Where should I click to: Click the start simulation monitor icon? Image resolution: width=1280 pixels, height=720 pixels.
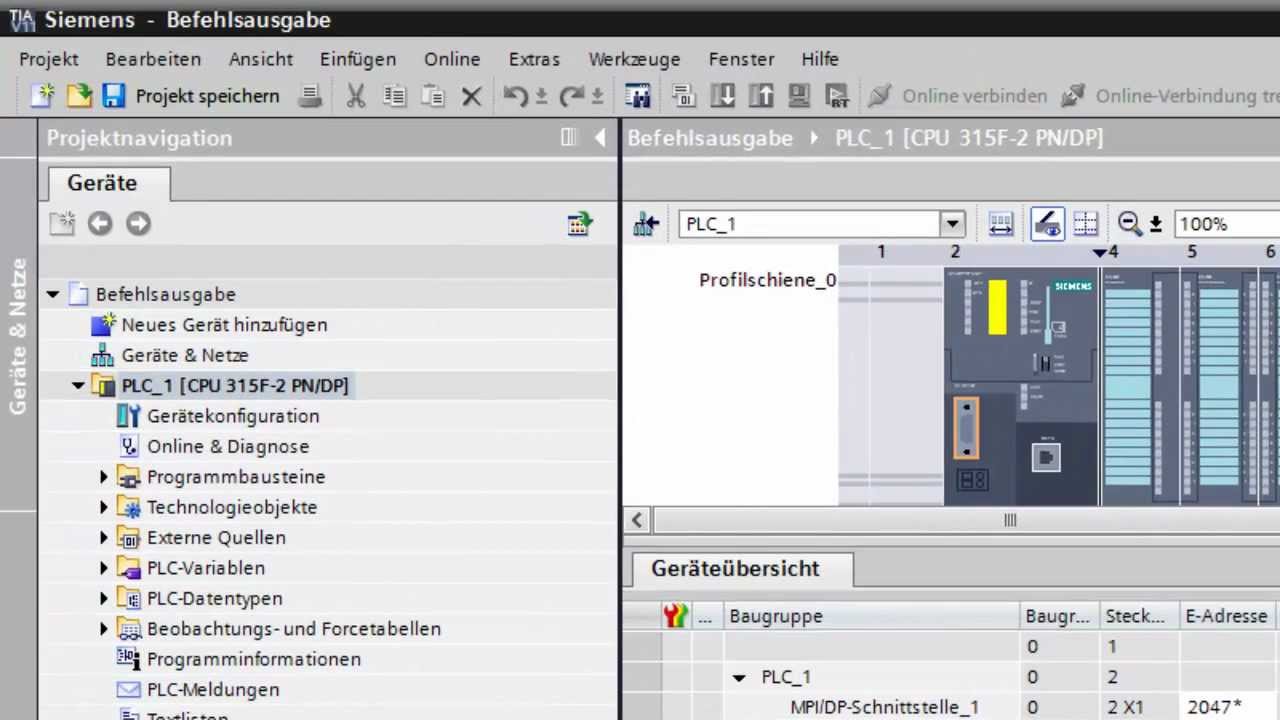click(x=799, y=96)
